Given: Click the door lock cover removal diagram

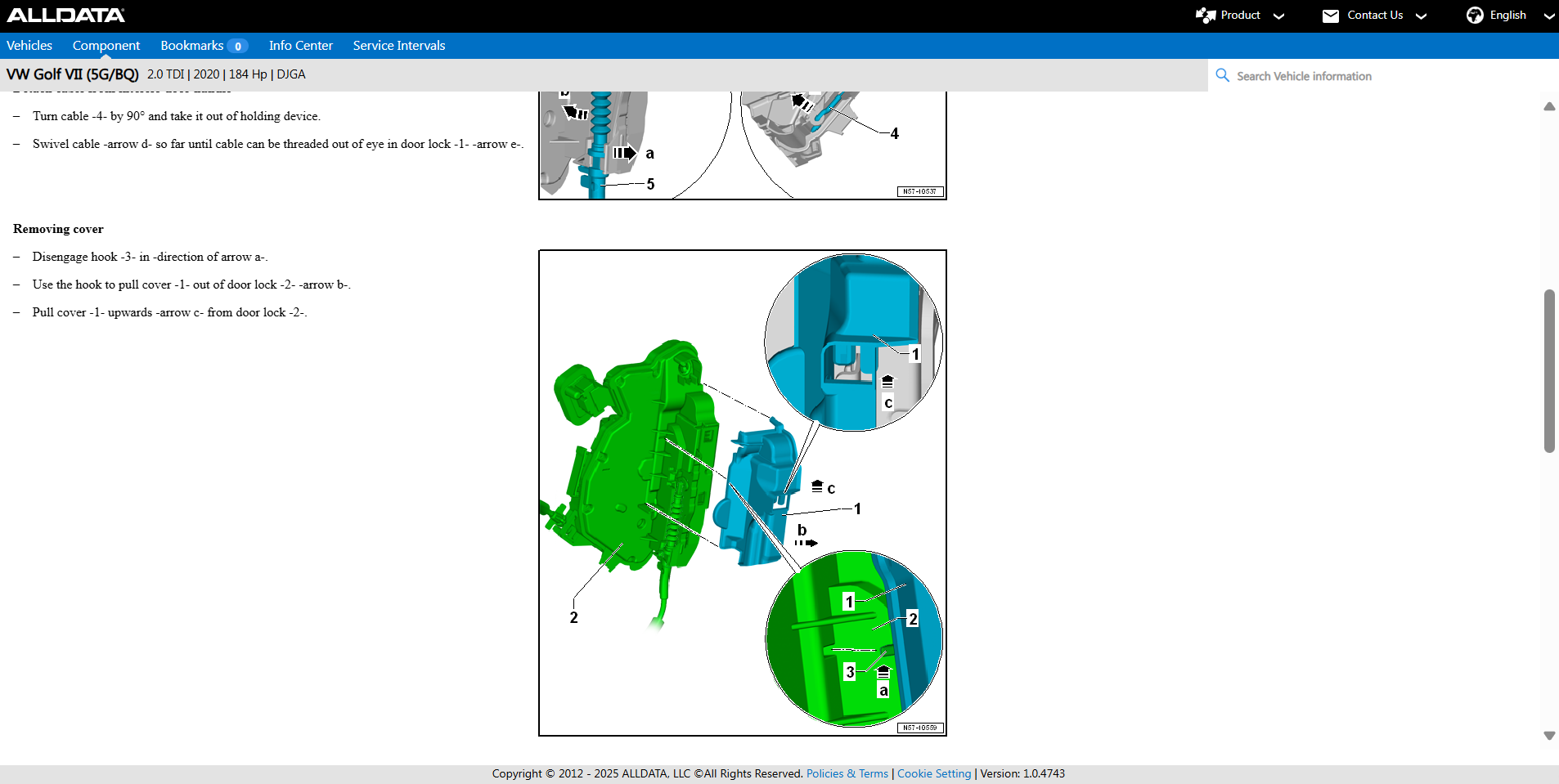Looking at the screenshot, I should point(742,493).
